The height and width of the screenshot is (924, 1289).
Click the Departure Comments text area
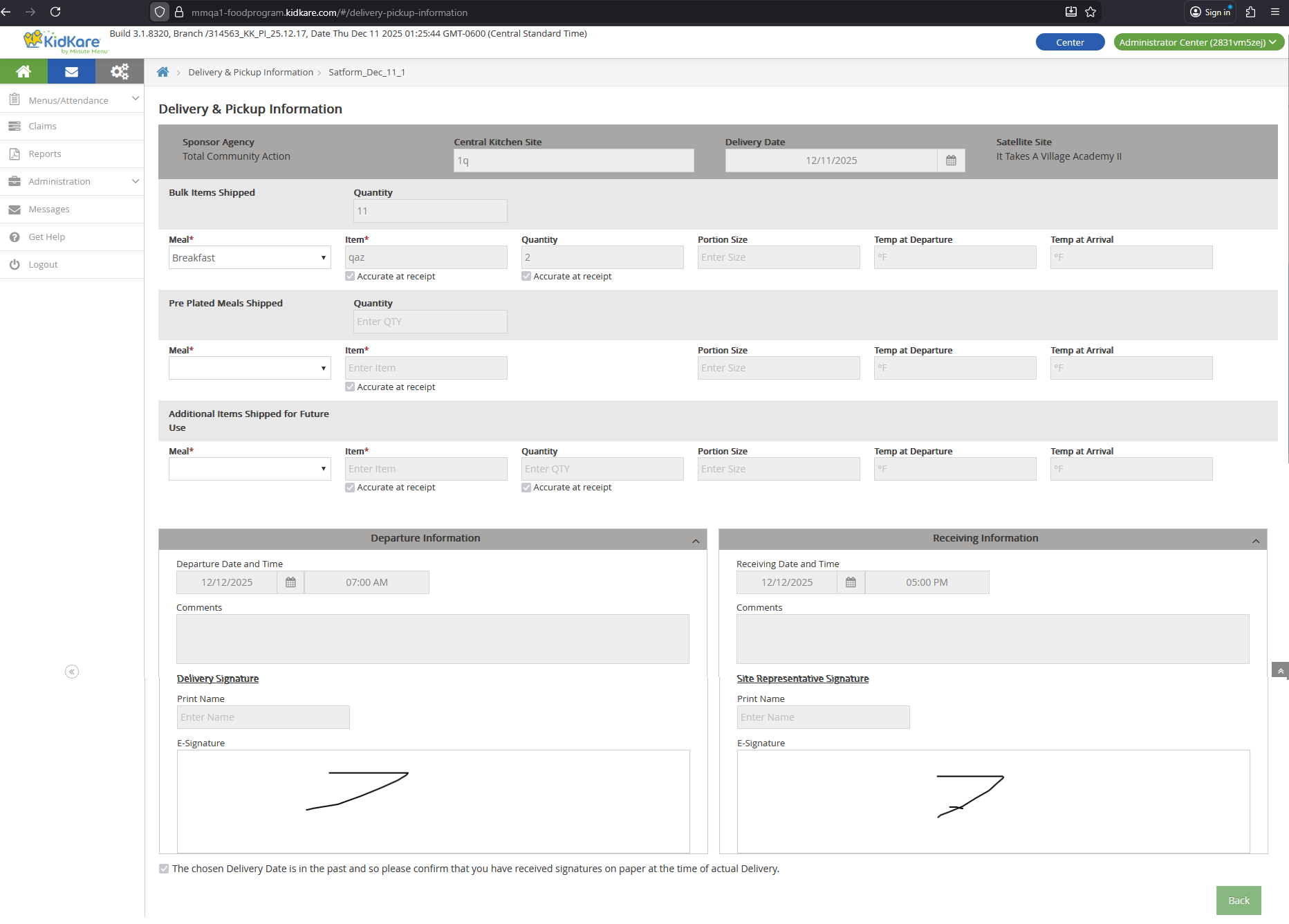point(432,639)
